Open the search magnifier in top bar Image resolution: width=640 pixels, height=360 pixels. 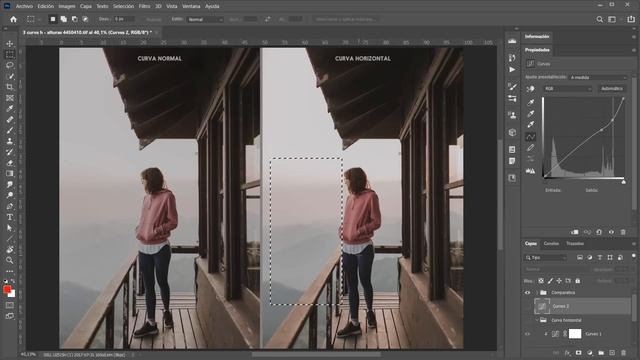point(600,19)
